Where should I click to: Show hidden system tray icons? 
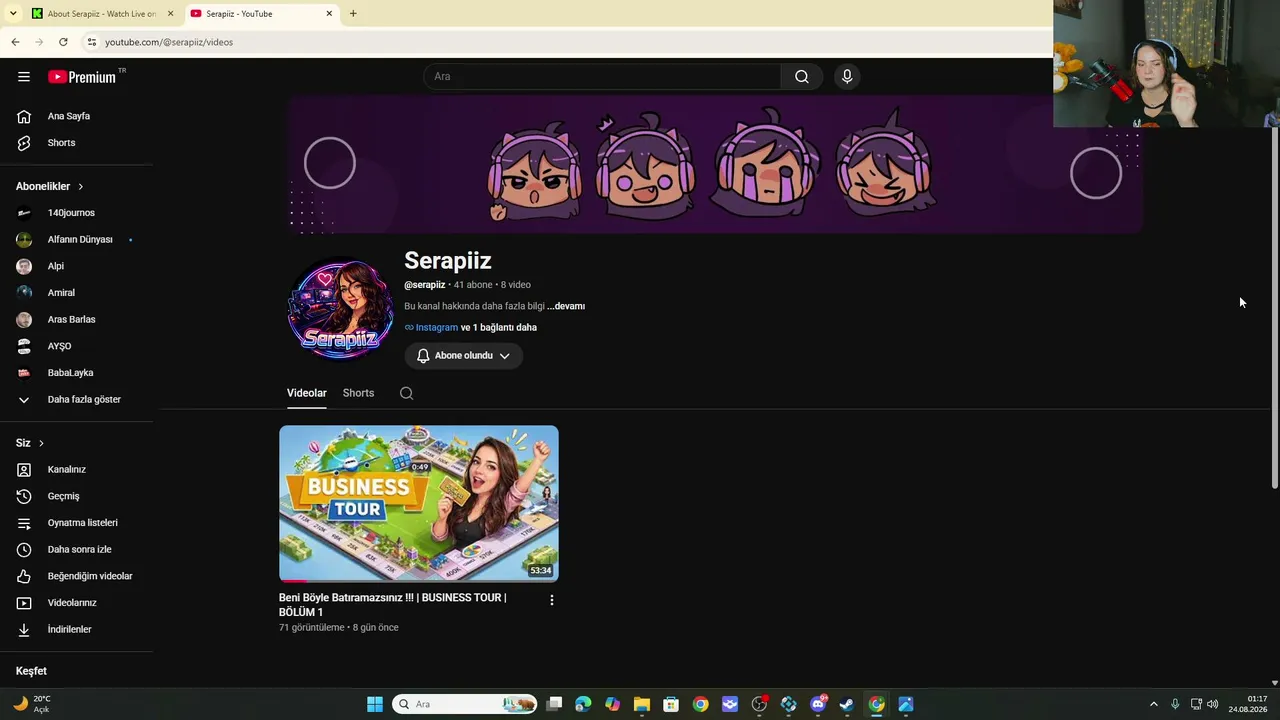click(x=1153, y=704)
